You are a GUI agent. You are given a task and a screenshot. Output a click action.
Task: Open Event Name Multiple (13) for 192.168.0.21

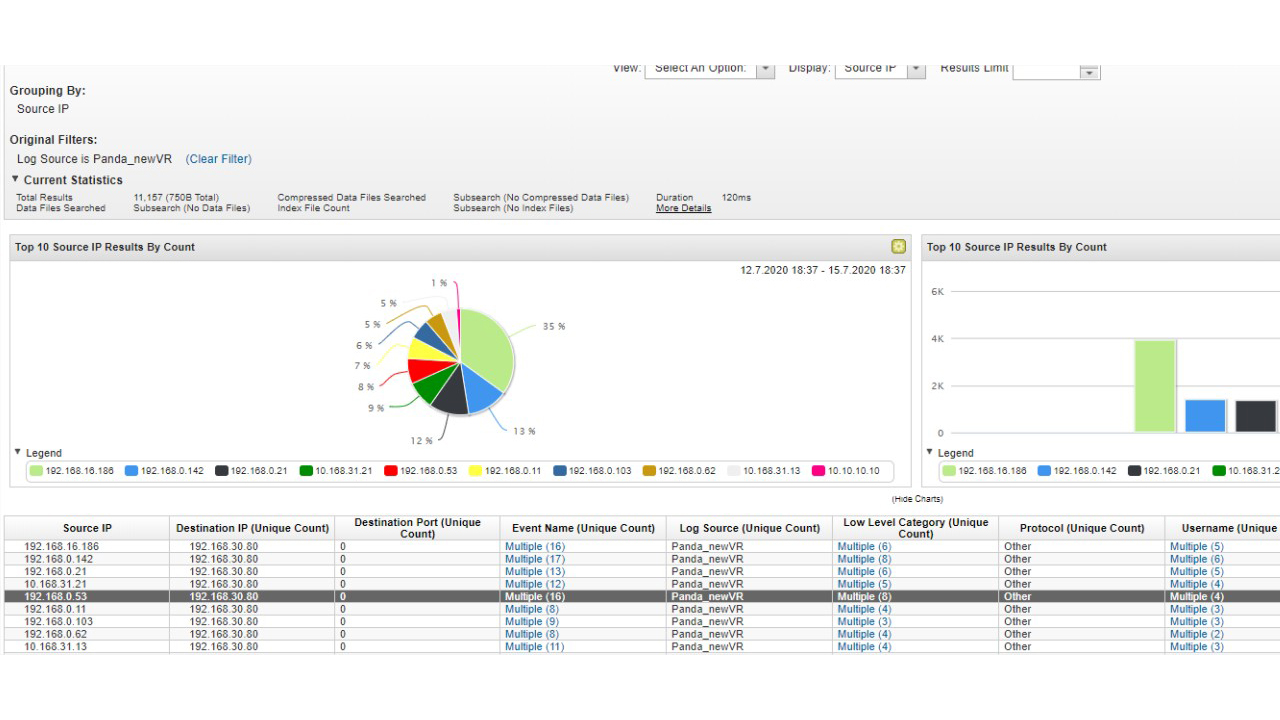click(x=535, y=572)
